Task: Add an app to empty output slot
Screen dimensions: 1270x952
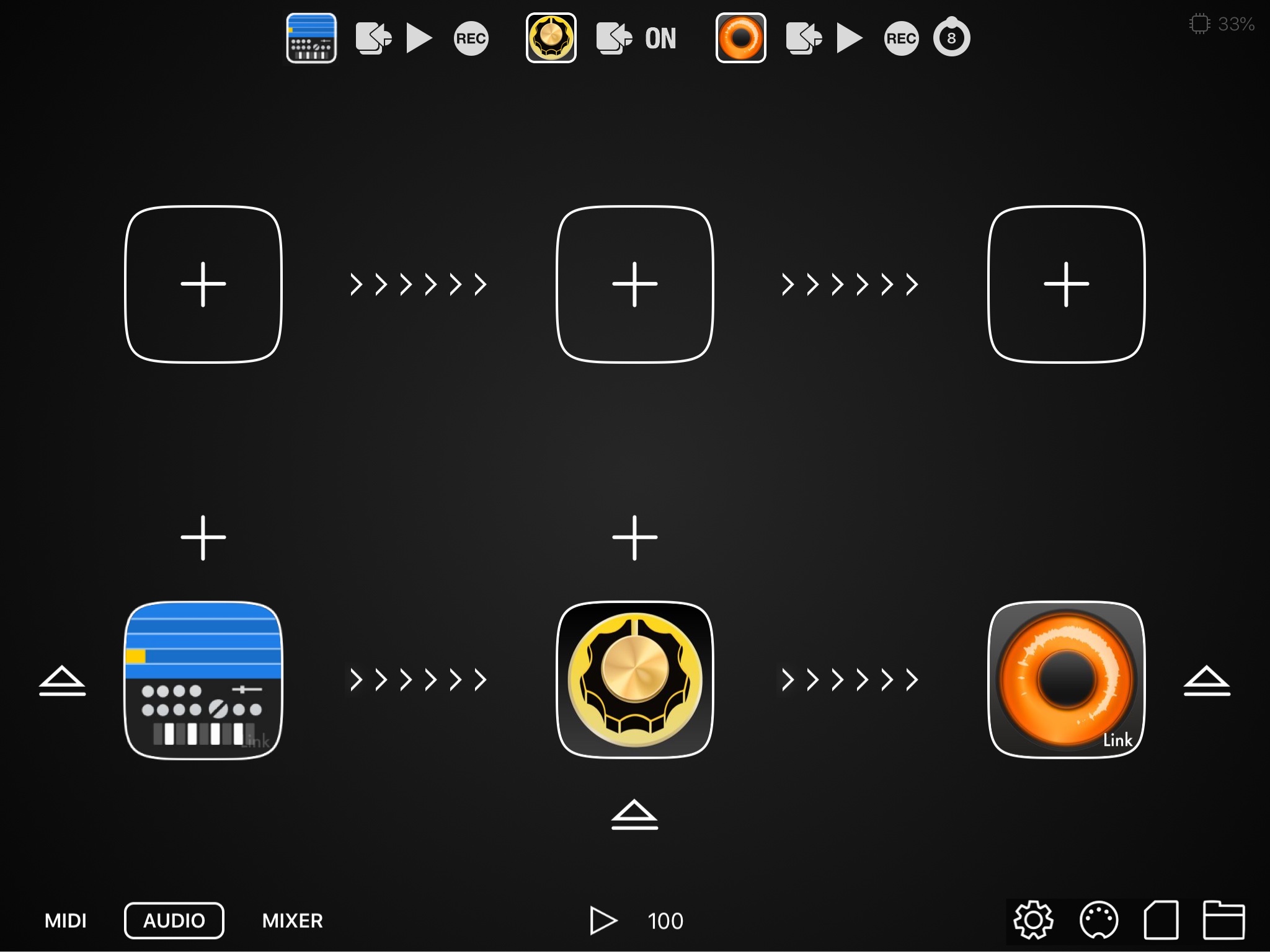Action: [1067, 284]
